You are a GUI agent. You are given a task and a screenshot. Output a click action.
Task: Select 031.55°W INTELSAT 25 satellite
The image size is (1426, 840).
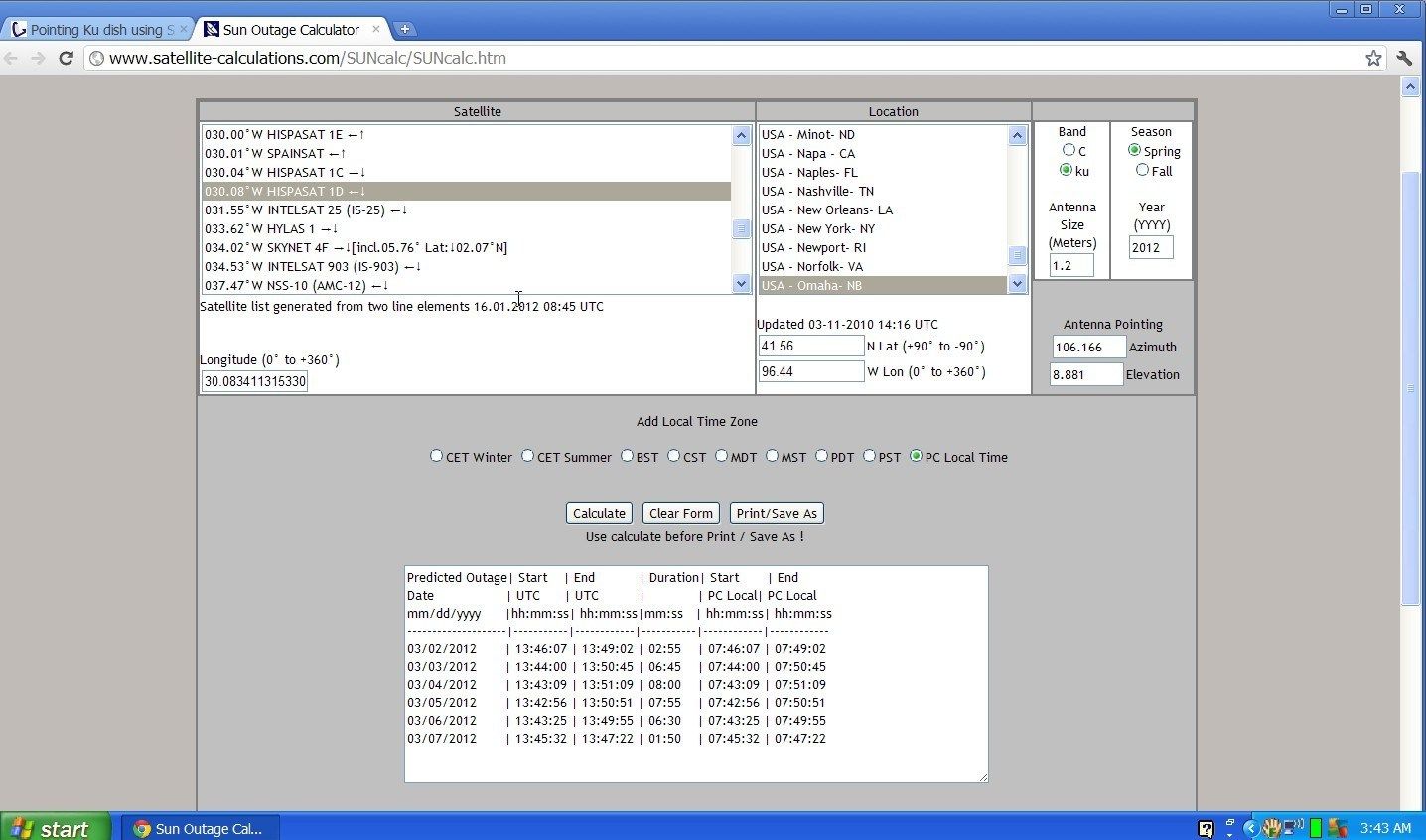coord(466,210)
